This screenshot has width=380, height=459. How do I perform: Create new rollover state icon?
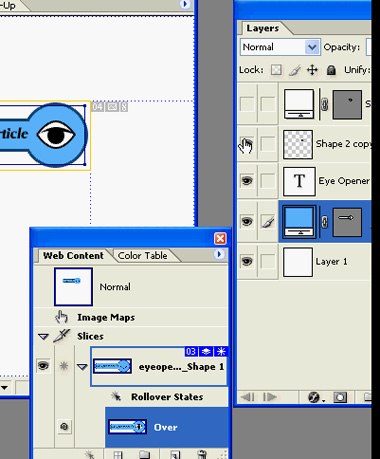click(175, 455)
